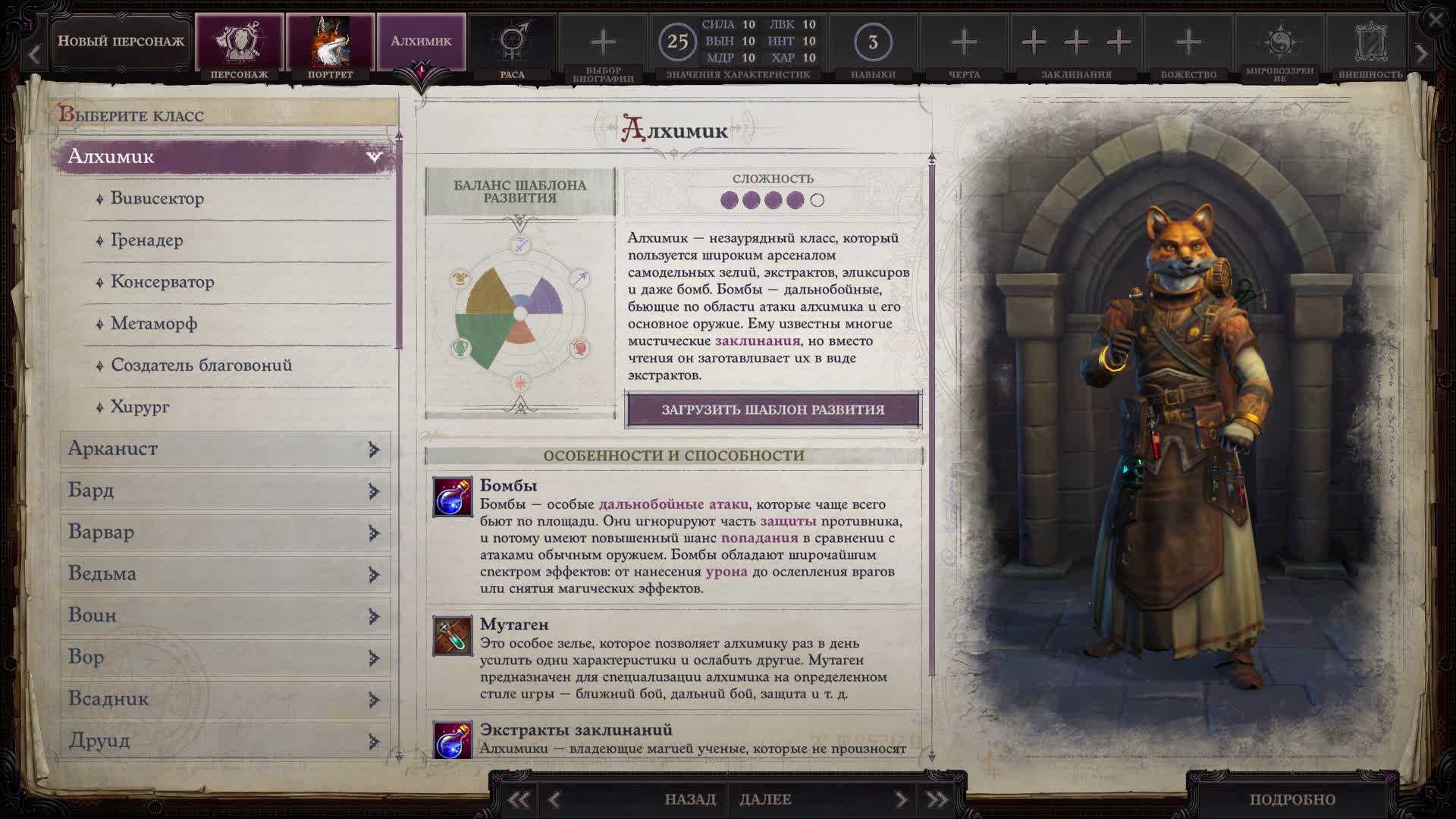This screenshot has height=819, width=1456.
Task: Select the Гренадер archetype
Action: (x=146, y=240)
